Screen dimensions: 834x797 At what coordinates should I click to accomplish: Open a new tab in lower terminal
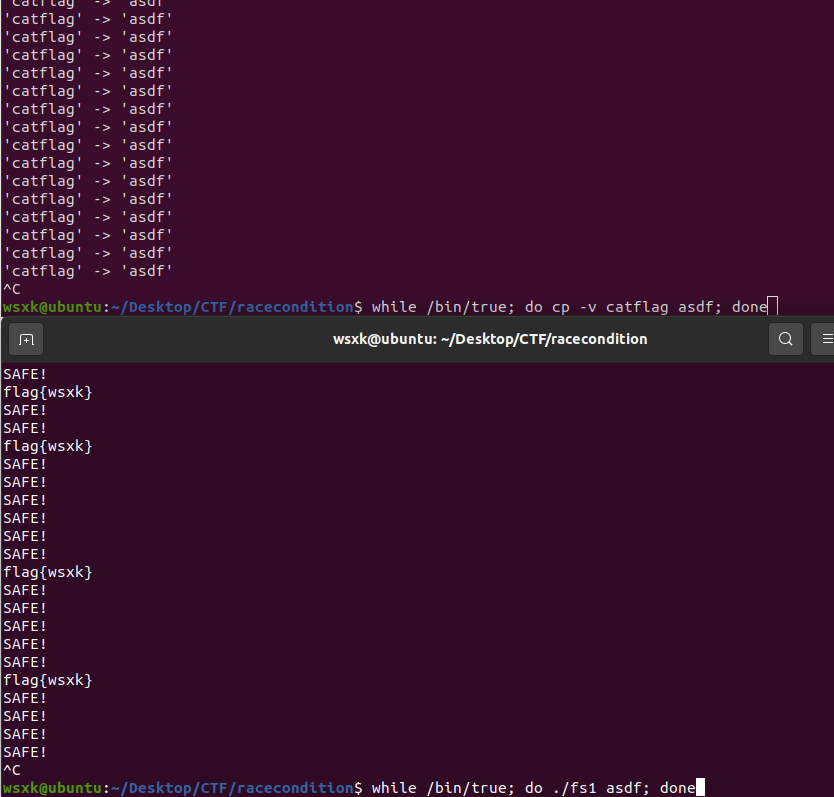point(26,339)
